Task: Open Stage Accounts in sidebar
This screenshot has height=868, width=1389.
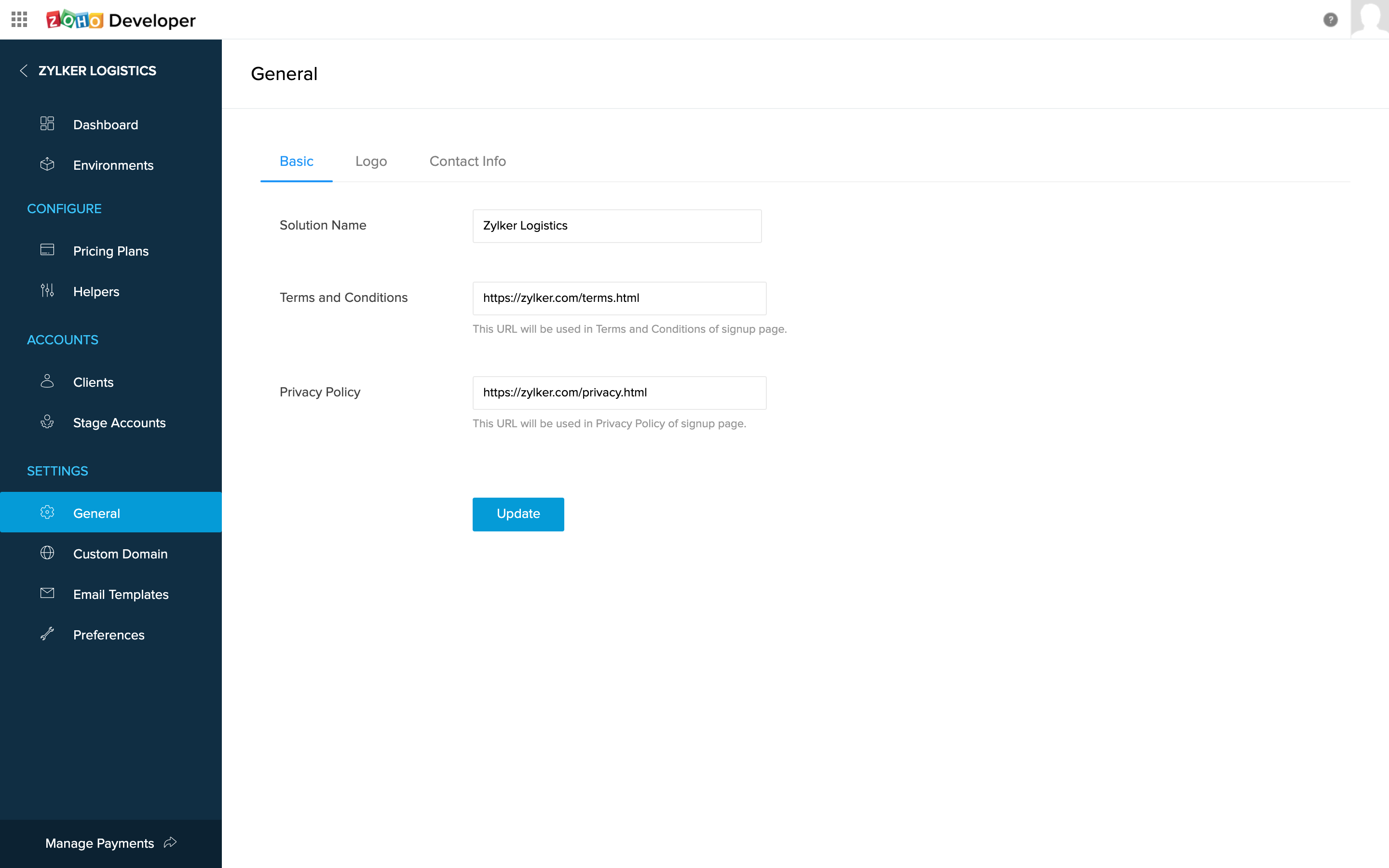Action: click(119, 422)
